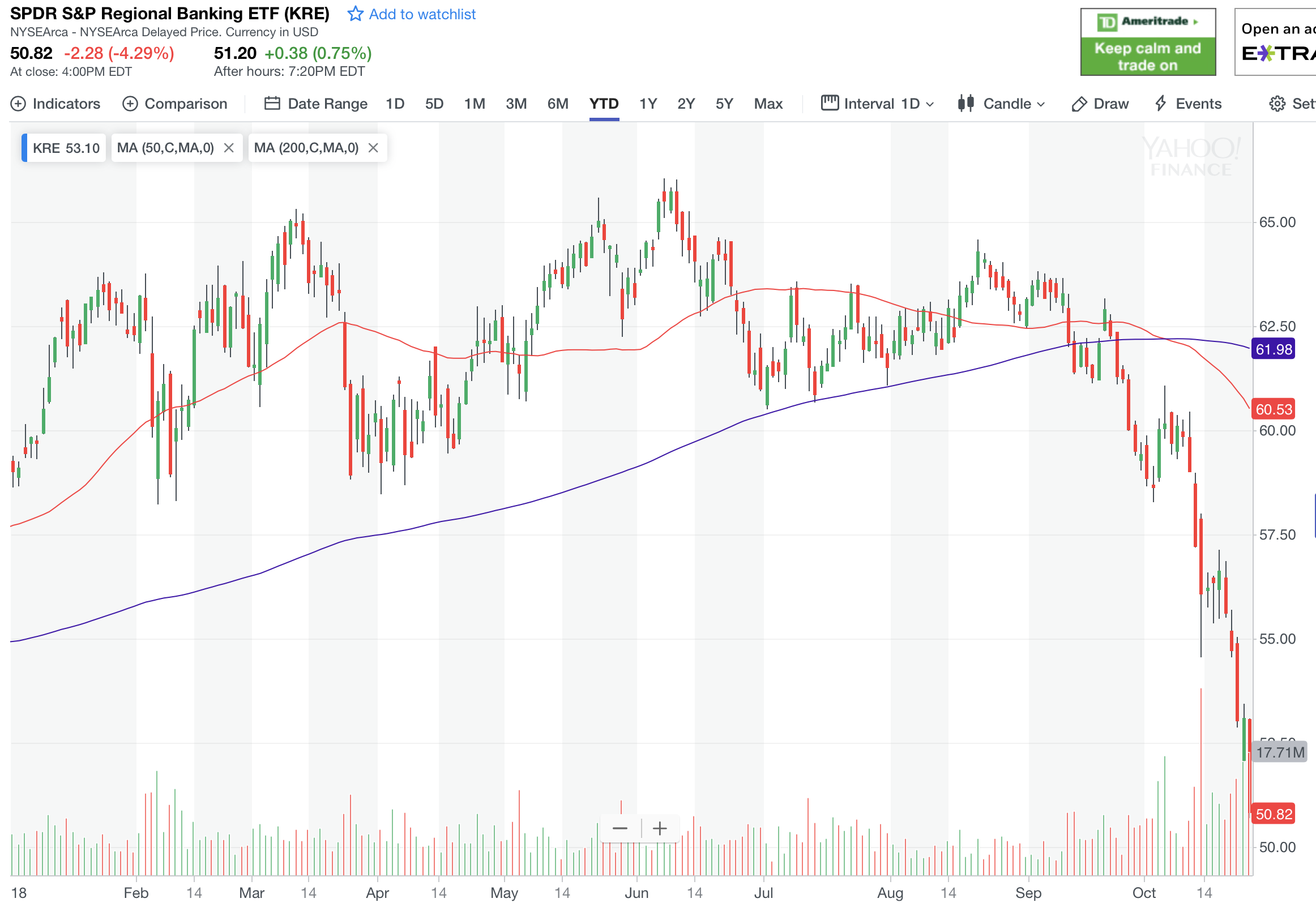
Task: Zoom out chart with minus button
Action: 620,828
